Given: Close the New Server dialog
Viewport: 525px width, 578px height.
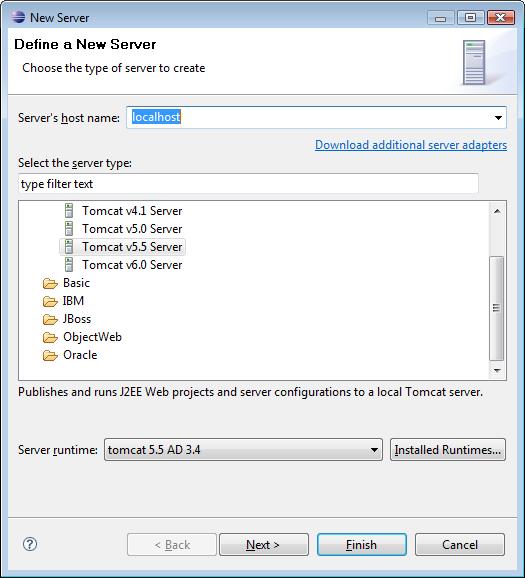Looking at the screenshot, I should point(501,18).
